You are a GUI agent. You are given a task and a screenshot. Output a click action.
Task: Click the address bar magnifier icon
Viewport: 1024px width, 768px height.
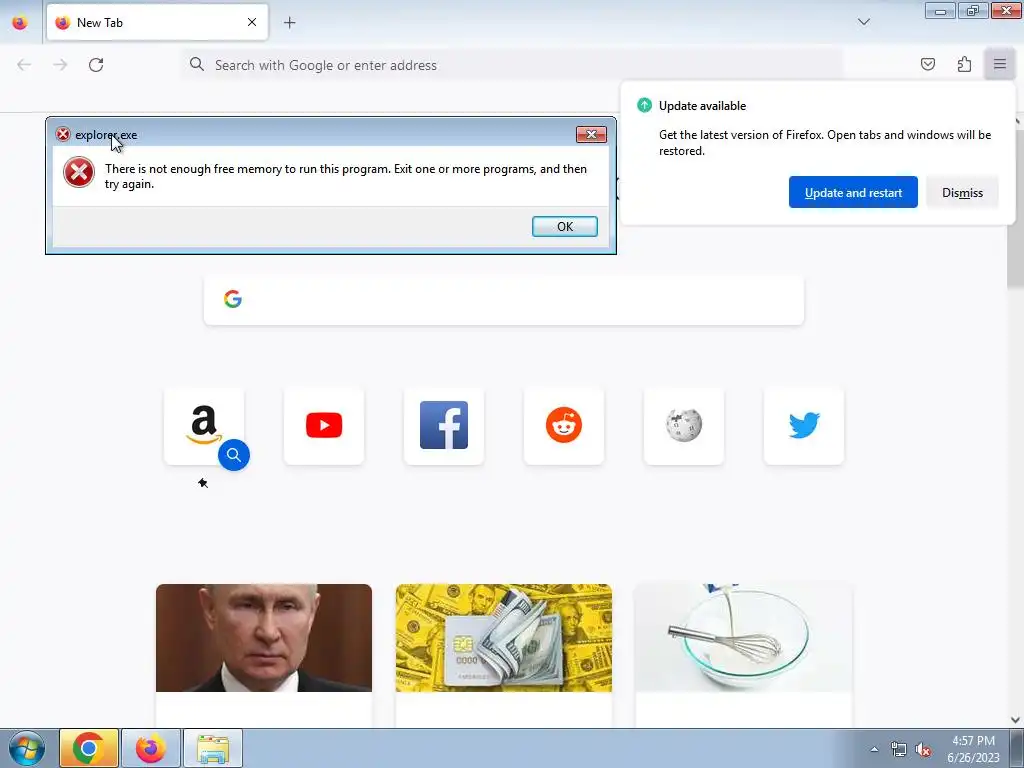[x=197, y=64]
